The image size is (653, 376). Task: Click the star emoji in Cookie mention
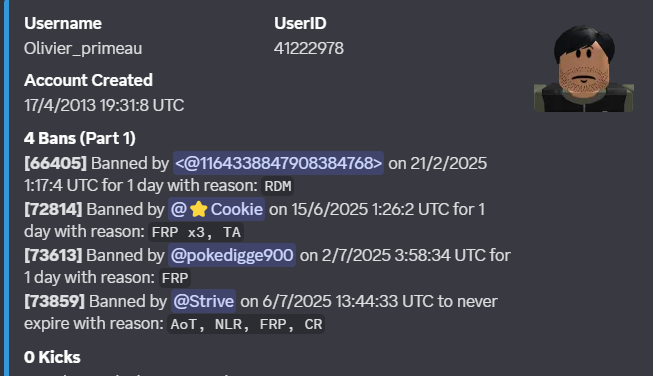coord(199,209)
